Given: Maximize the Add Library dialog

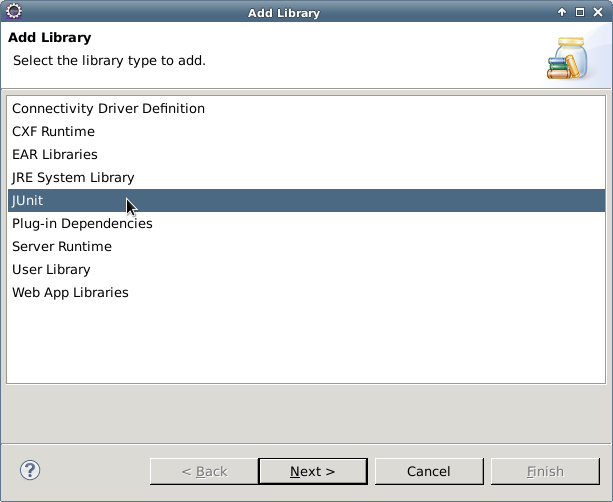Looking at the screenshot, I should [580, 12].
